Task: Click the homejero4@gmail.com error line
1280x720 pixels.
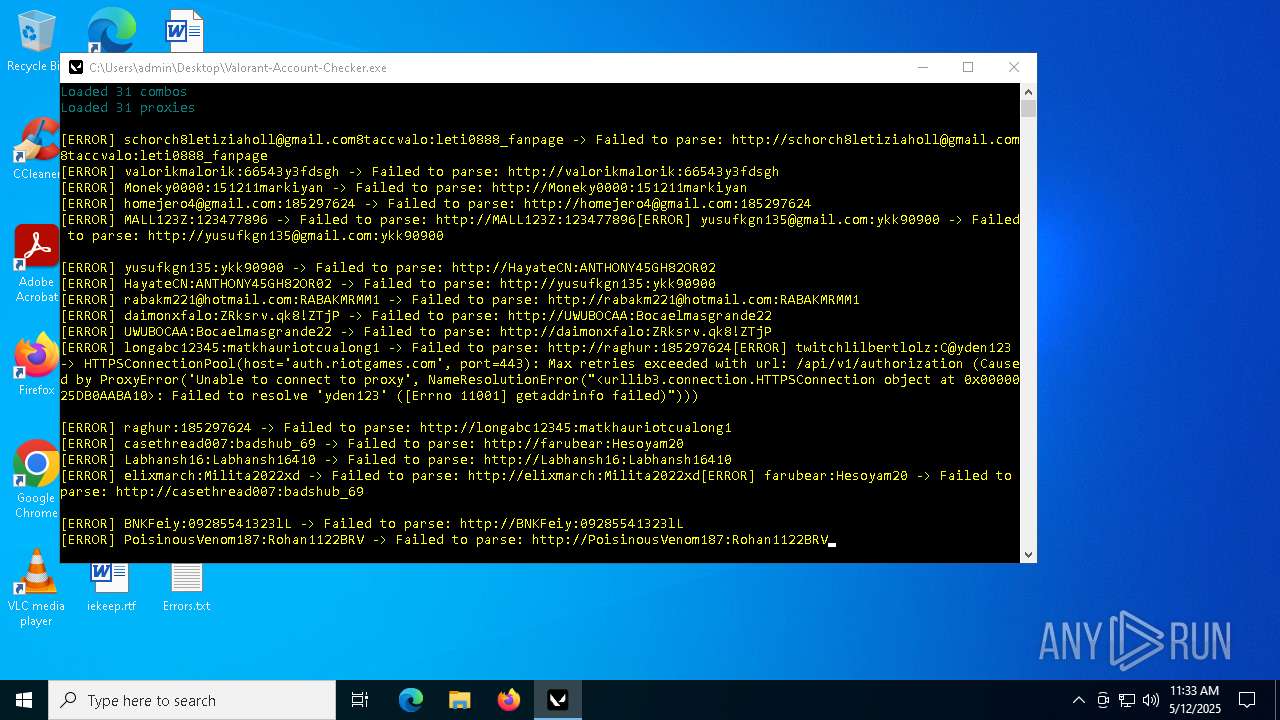Action: point(436,204)
